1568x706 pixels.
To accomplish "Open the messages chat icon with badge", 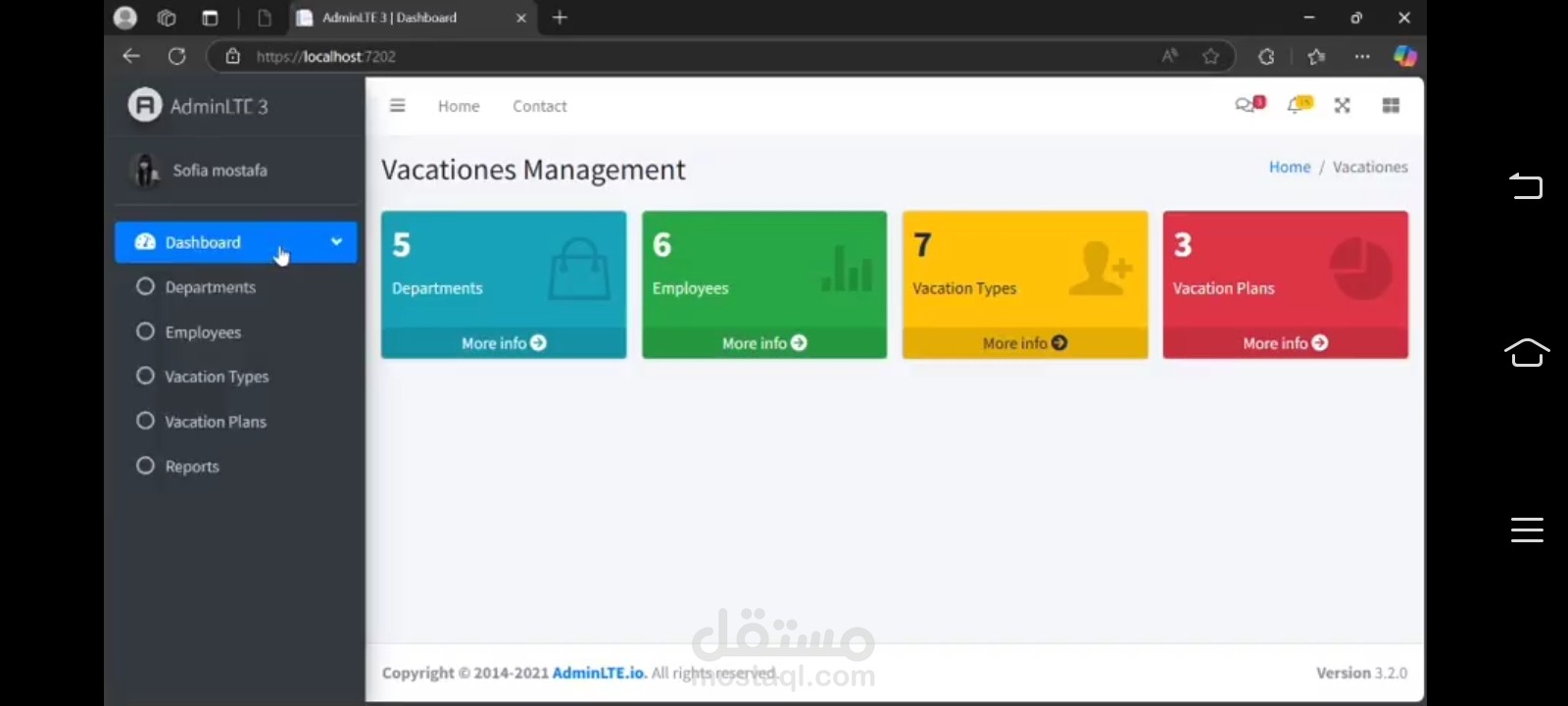I will click(x=1249, y=105).
